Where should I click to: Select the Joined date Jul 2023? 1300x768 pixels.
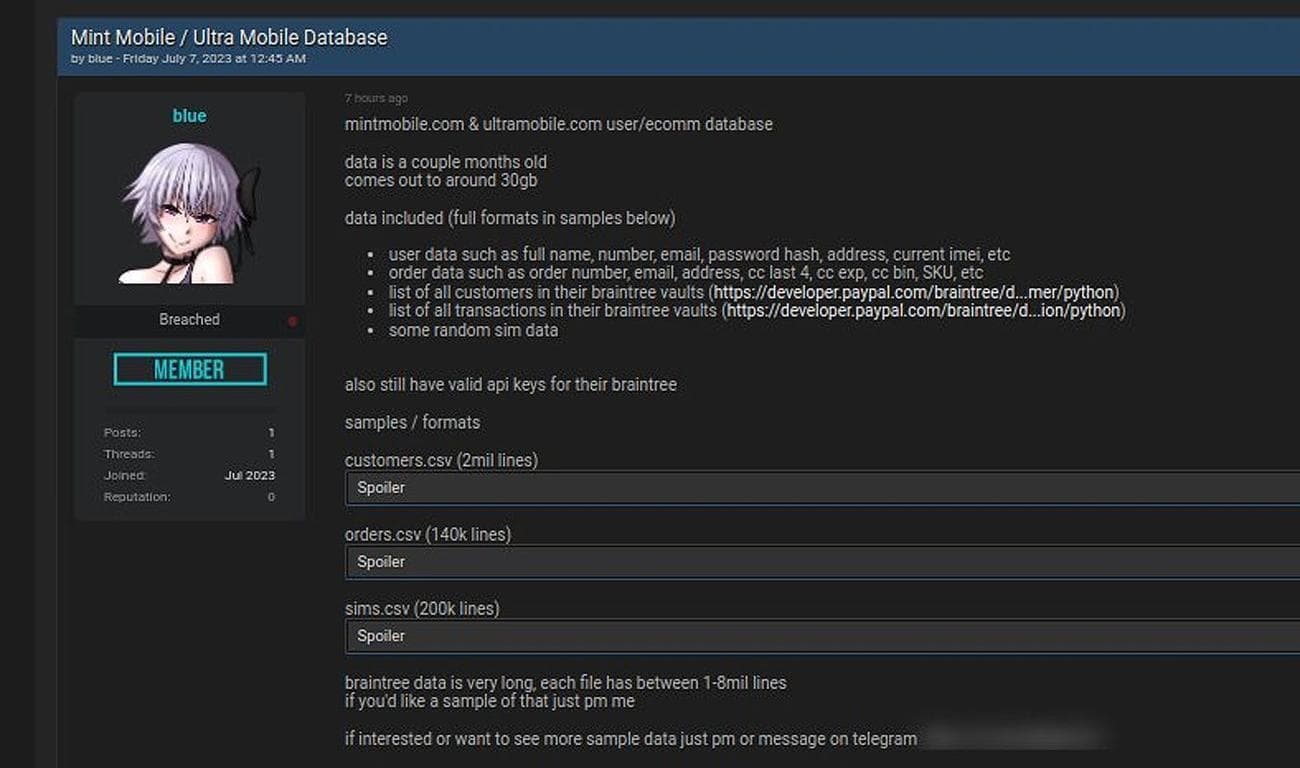coord(249,475)
